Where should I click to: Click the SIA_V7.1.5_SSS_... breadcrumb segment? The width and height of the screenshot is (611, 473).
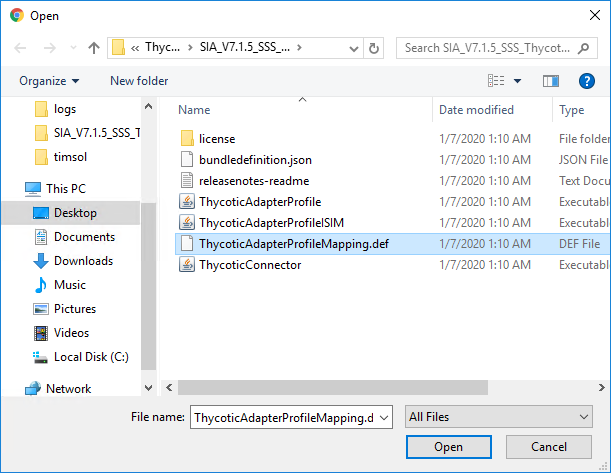point(245,48)
